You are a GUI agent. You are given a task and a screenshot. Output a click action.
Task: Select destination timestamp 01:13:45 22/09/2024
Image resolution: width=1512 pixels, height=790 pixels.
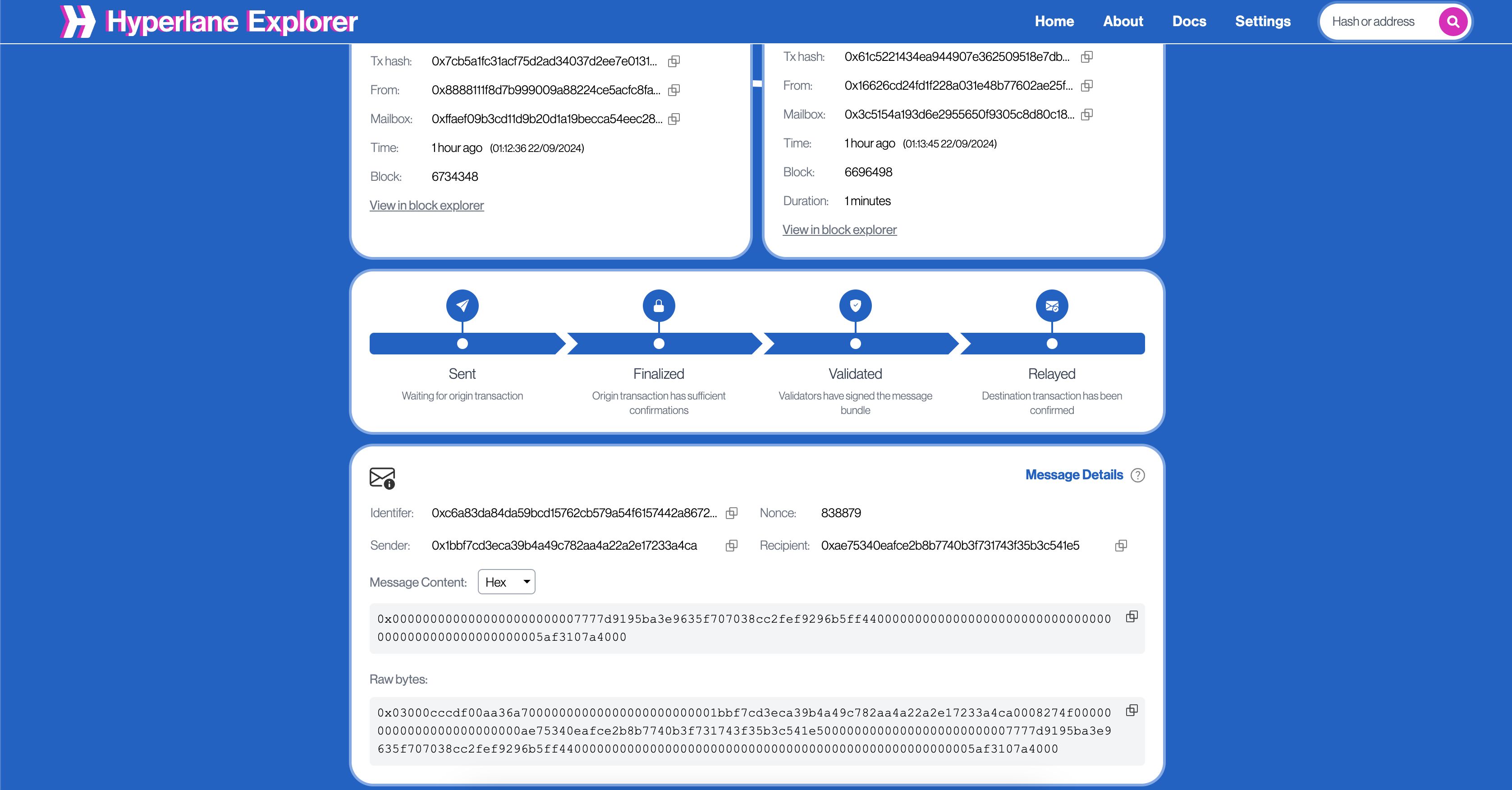point(950,144)
